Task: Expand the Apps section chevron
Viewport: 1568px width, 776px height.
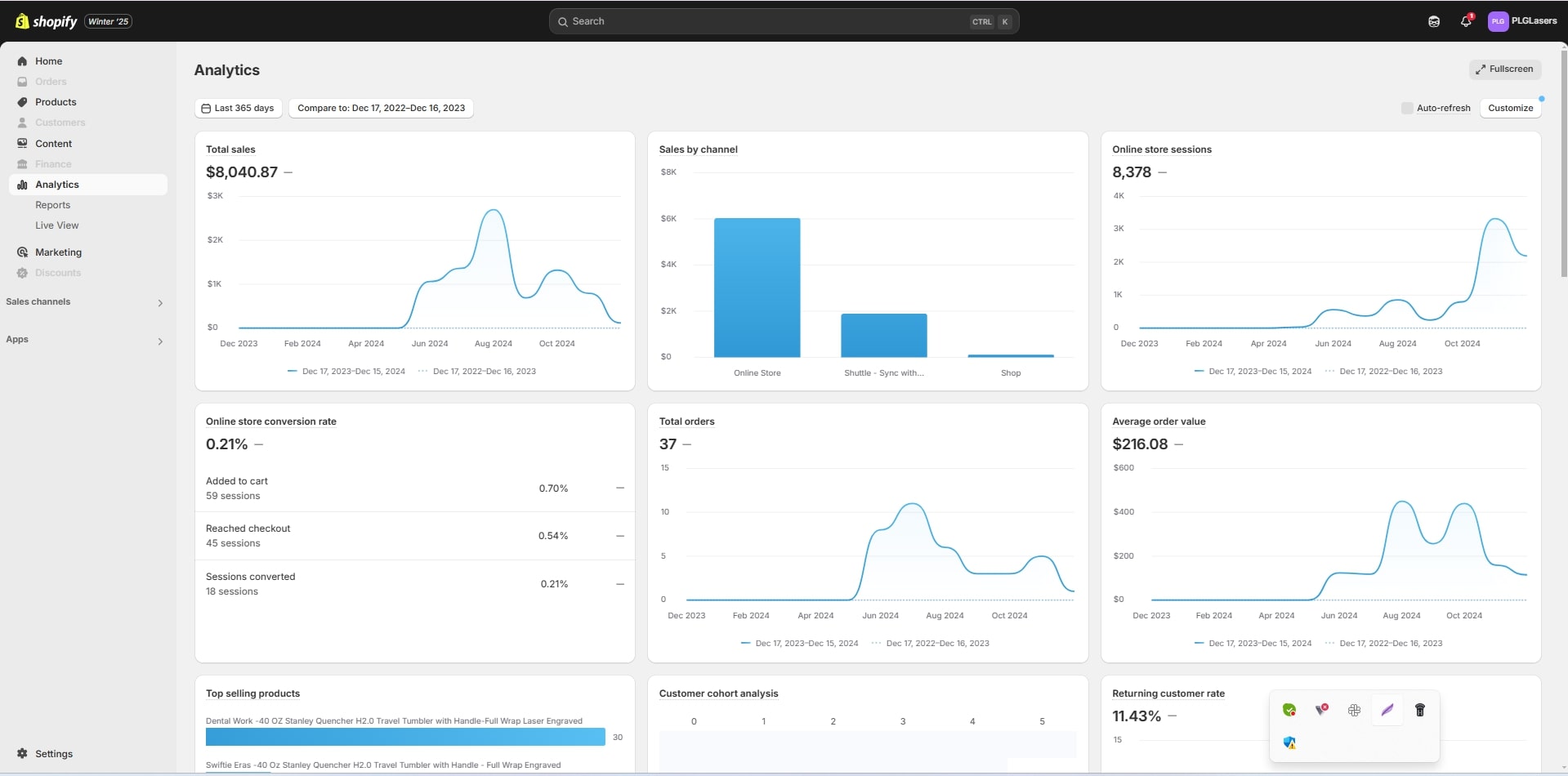Action: [x=160, y=341]
